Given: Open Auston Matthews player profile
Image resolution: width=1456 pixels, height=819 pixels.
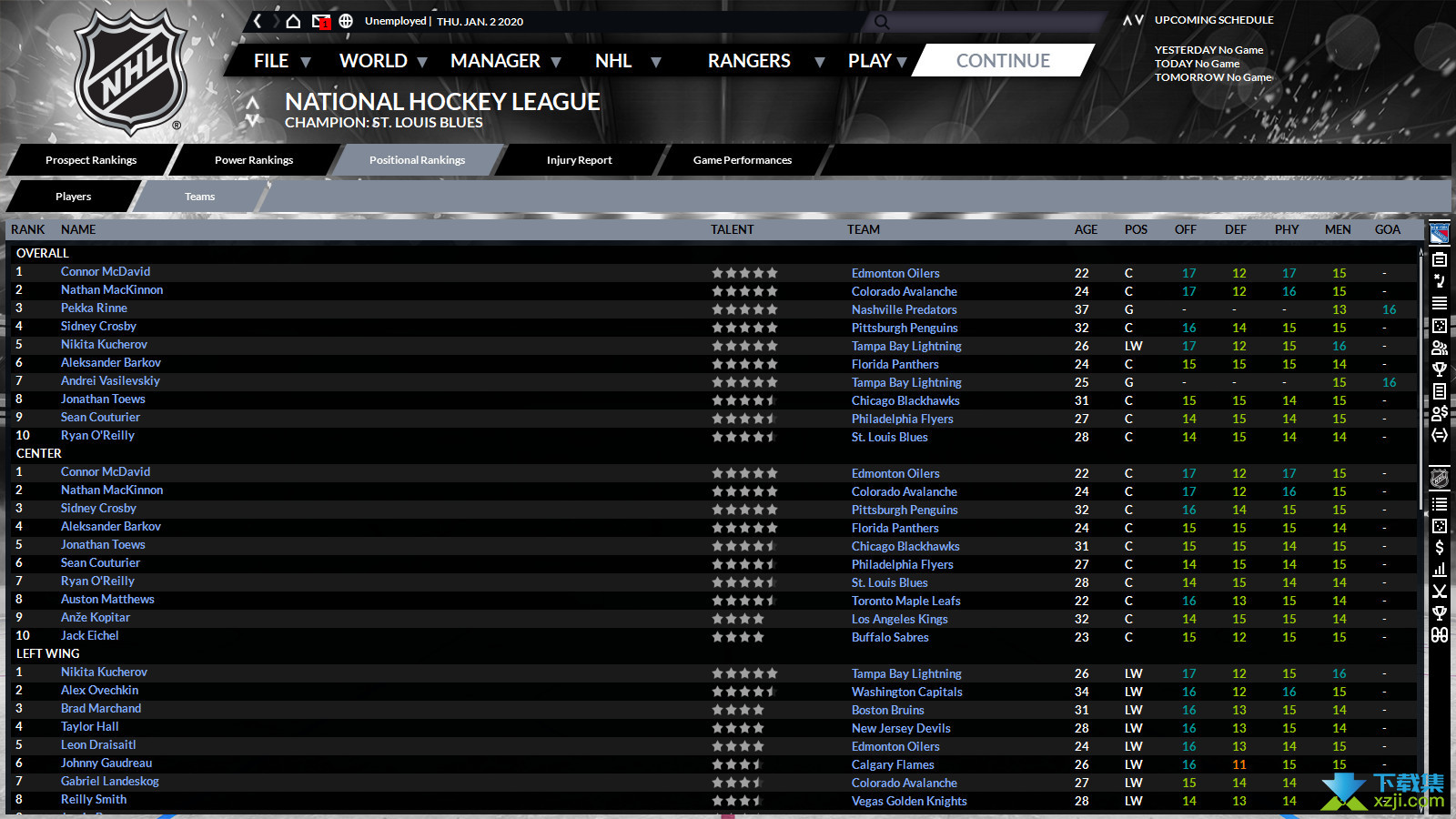Looking at the screenshot, I should 107,599.
